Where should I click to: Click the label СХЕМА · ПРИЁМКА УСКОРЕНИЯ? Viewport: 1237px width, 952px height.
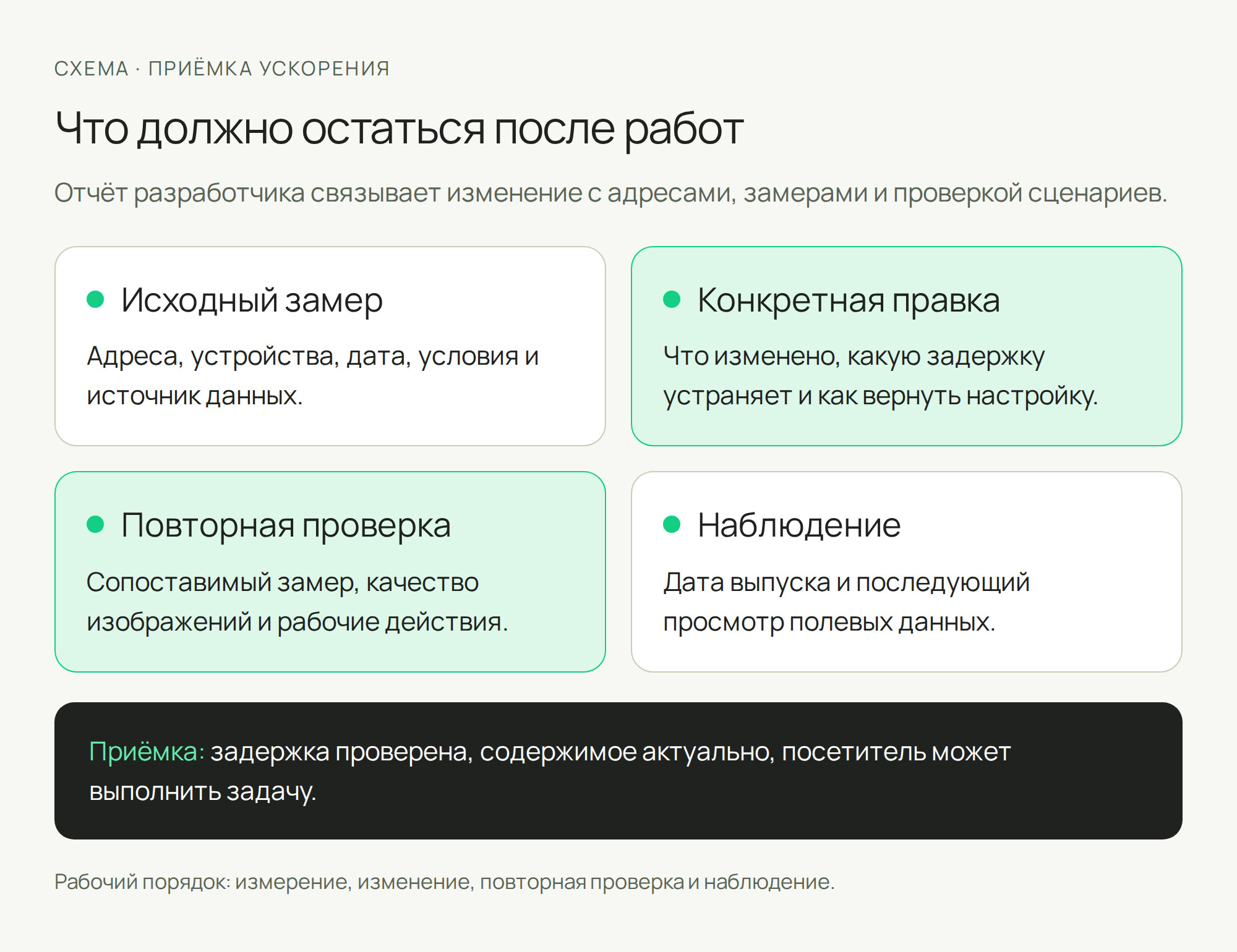222,68
